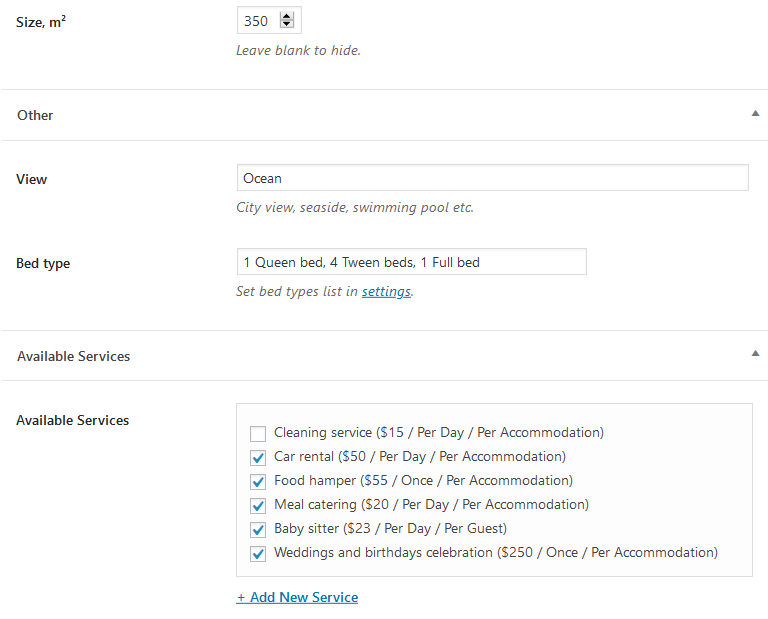Click the Cleaning service label text

438,433
